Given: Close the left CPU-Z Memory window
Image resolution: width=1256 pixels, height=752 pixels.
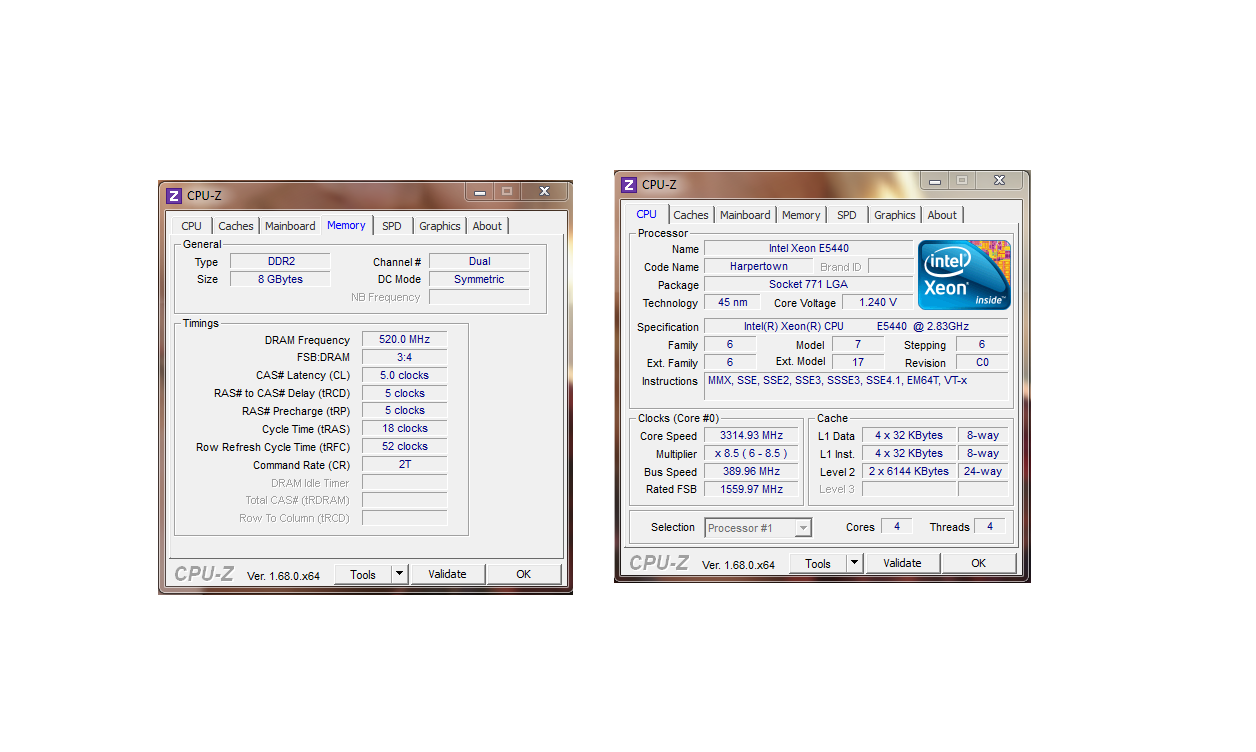Looking at the screenshot, I should pos(544,191).
